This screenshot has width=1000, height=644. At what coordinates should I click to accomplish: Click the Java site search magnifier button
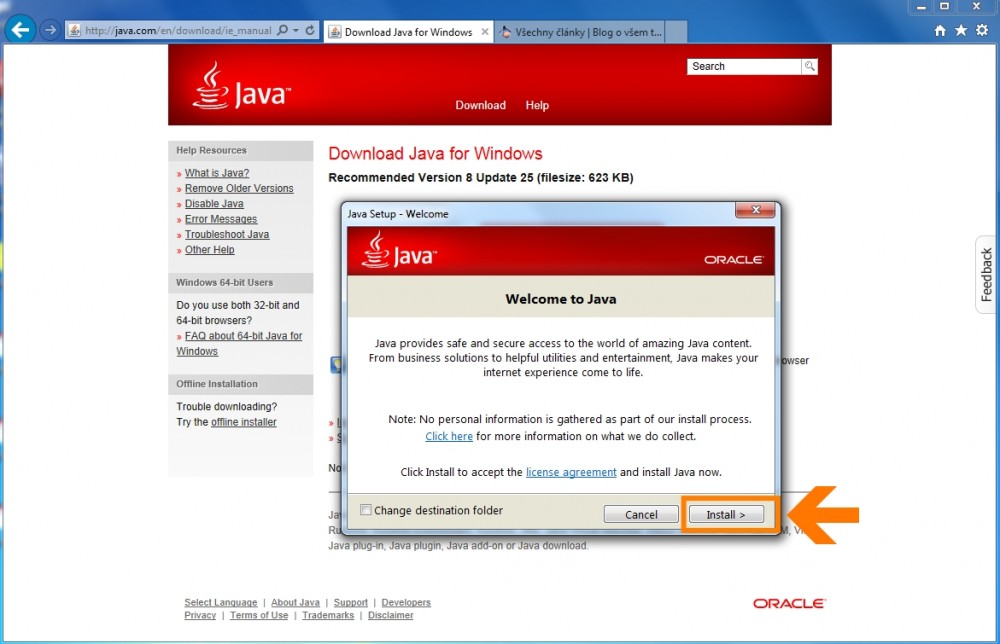pos(809,66)
